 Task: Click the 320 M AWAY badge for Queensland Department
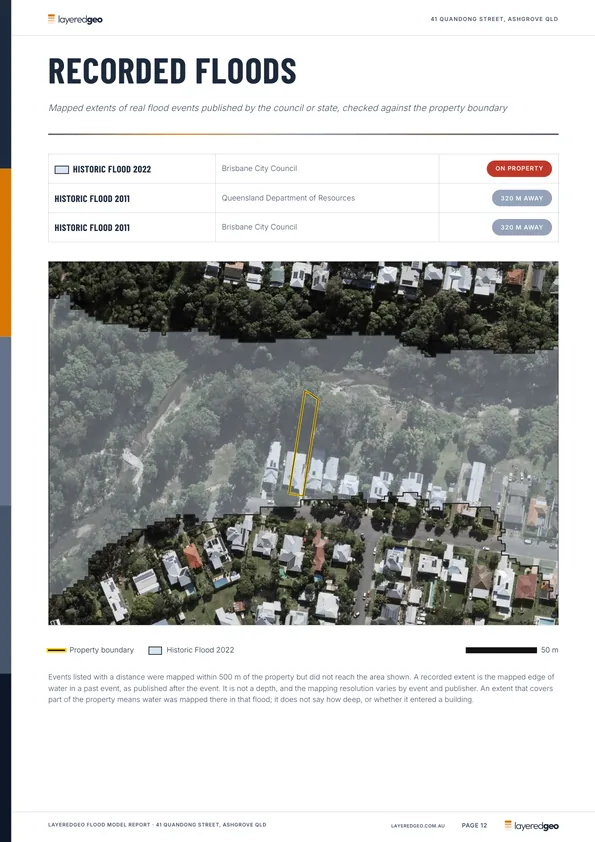click(x=522, y=198)
